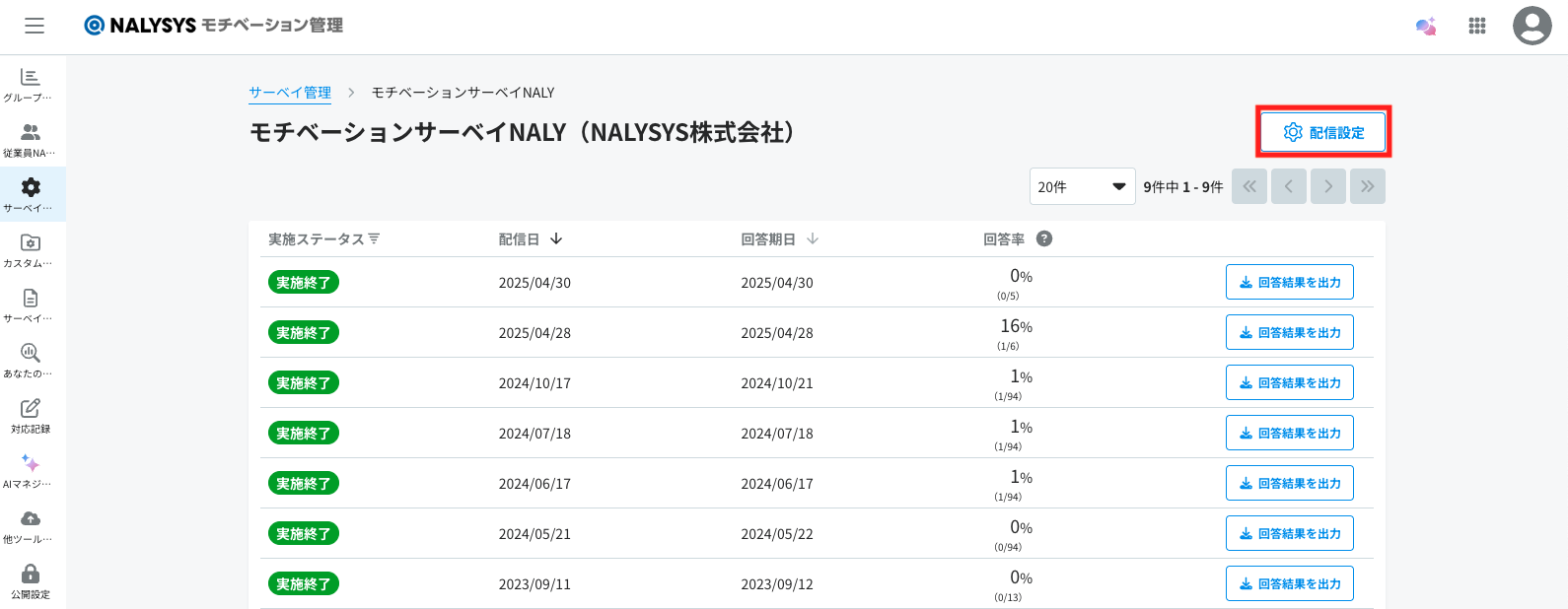1568x609 pixels.
Task: Click the 回答期日 column header label
Action: 768,238
